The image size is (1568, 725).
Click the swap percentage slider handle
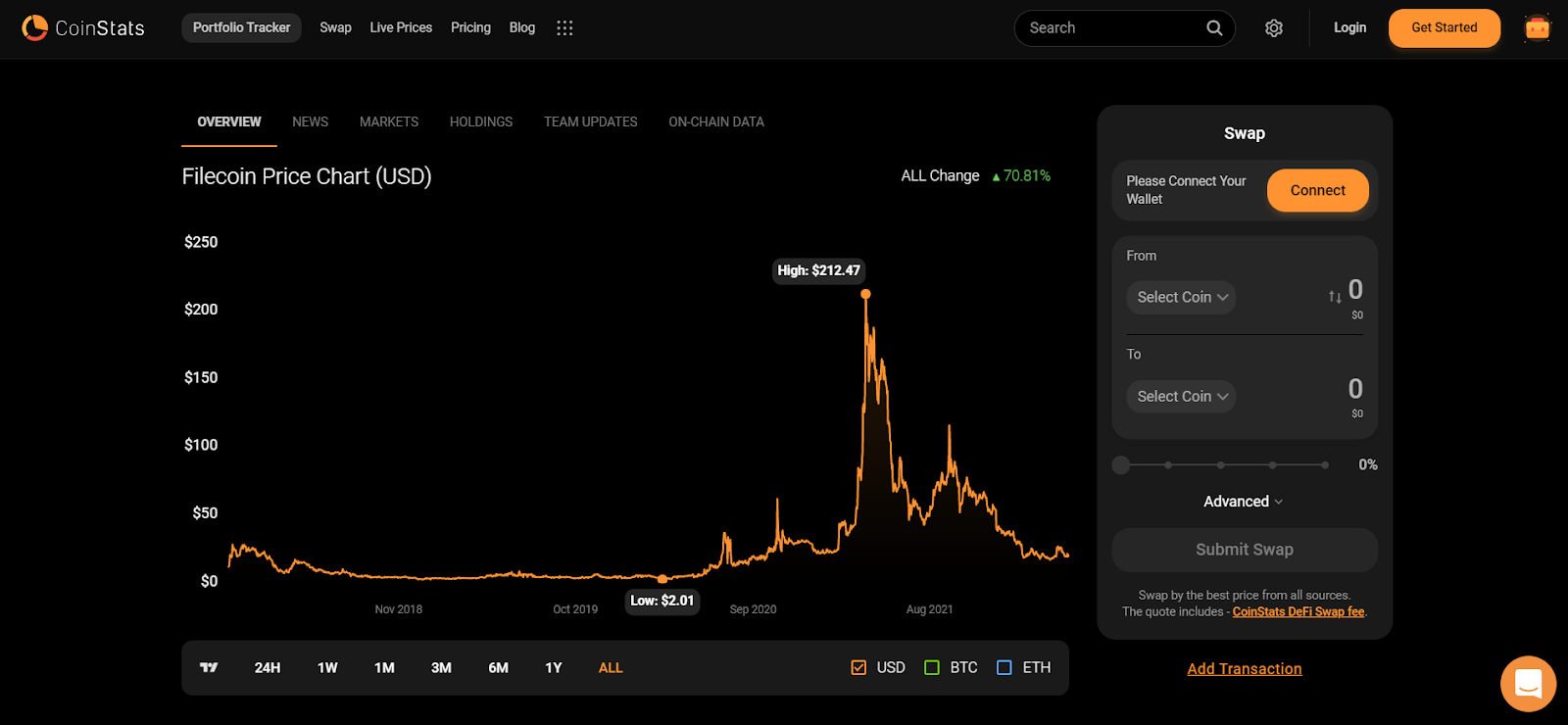1121,465
